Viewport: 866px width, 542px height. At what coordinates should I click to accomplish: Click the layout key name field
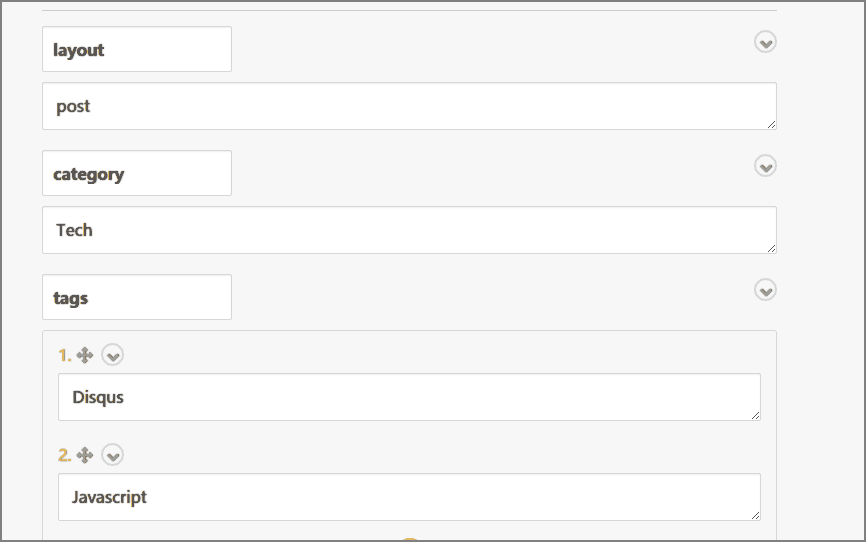[137, 49]
